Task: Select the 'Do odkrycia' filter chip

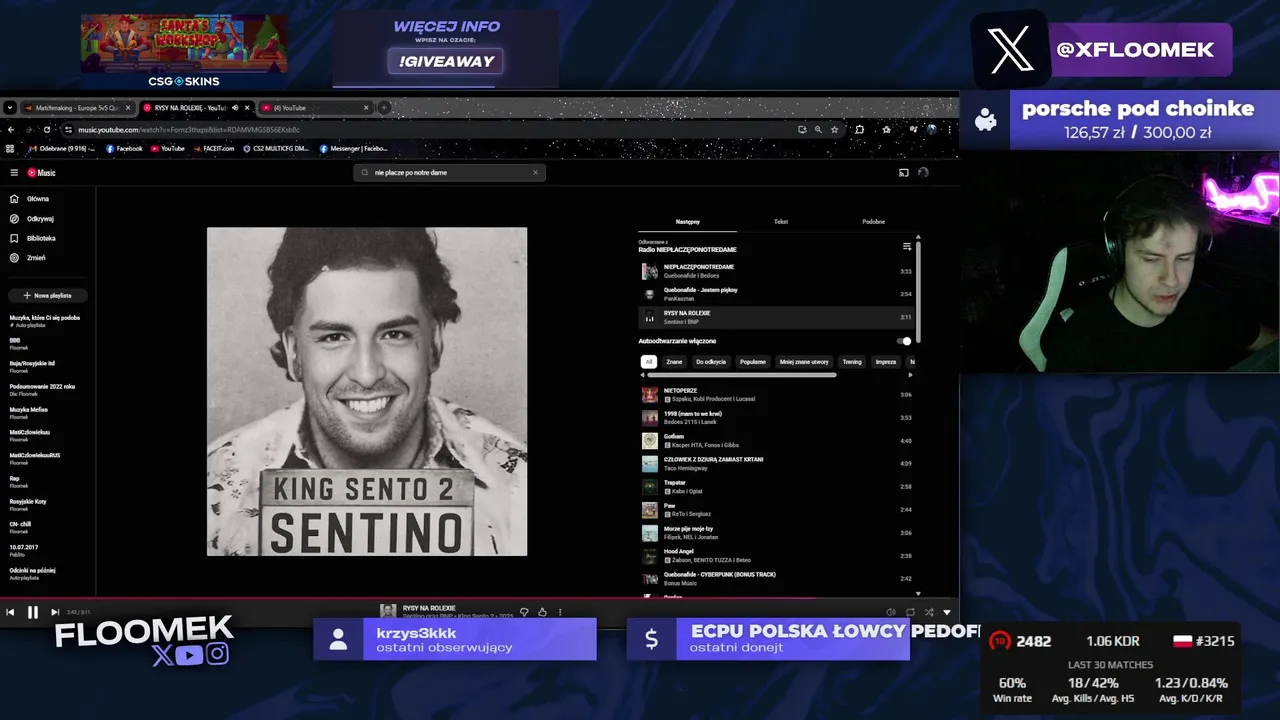Action: [x=711, y=362]
